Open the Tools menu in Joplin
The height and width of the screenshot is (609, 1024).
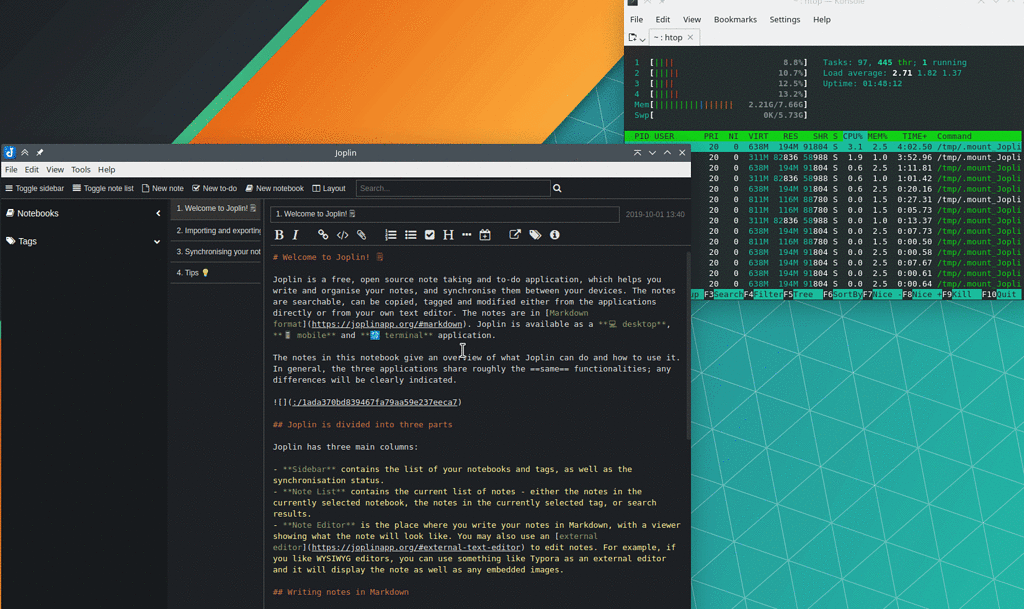coord(80,169)
